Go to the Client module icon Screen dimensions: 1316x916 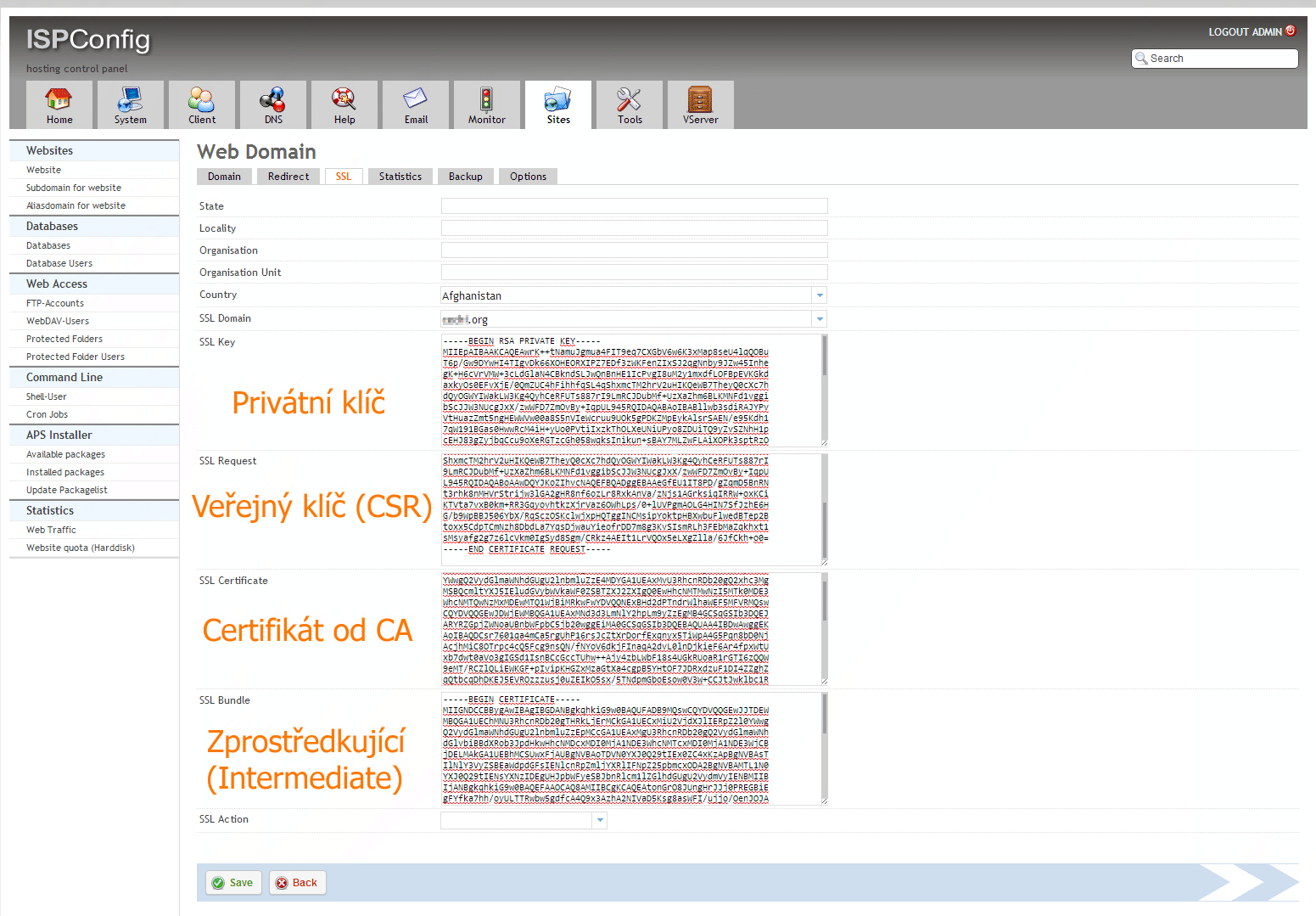tap(201, 100)
